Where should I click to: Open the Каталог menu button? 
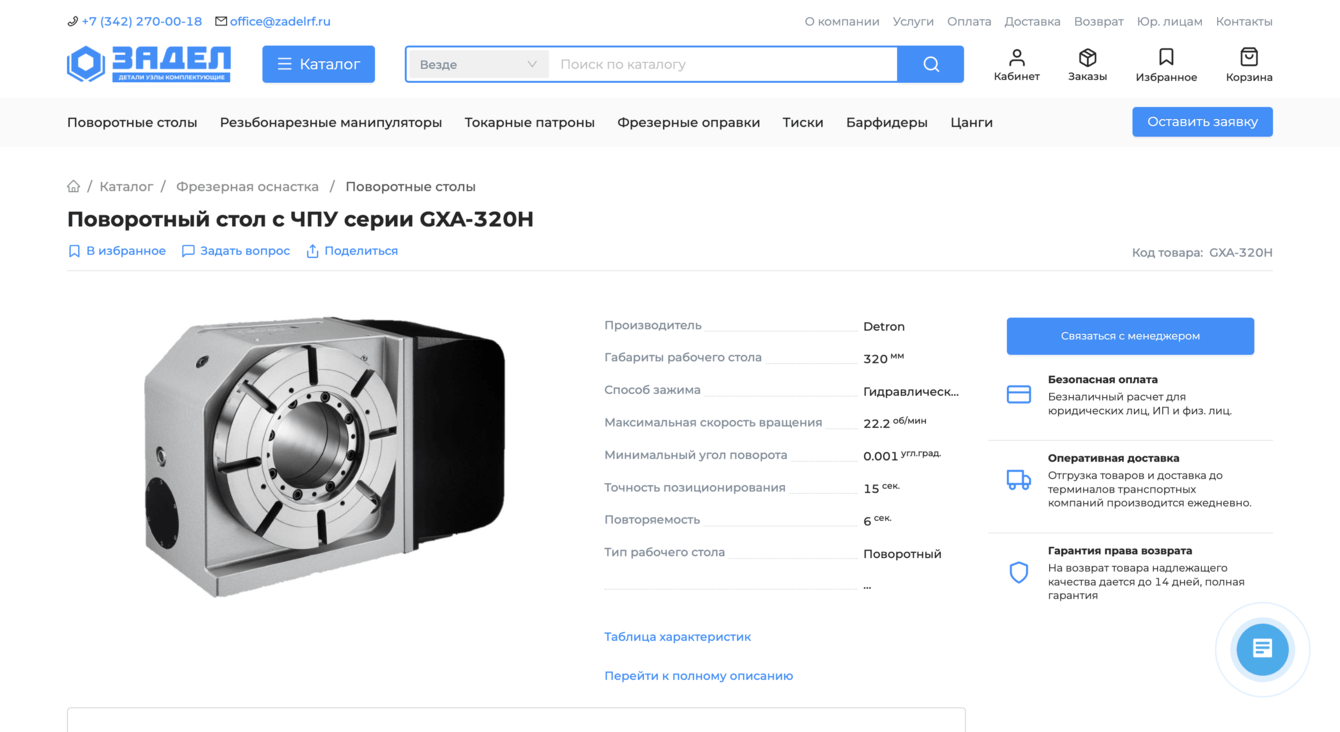pos(318,64)
